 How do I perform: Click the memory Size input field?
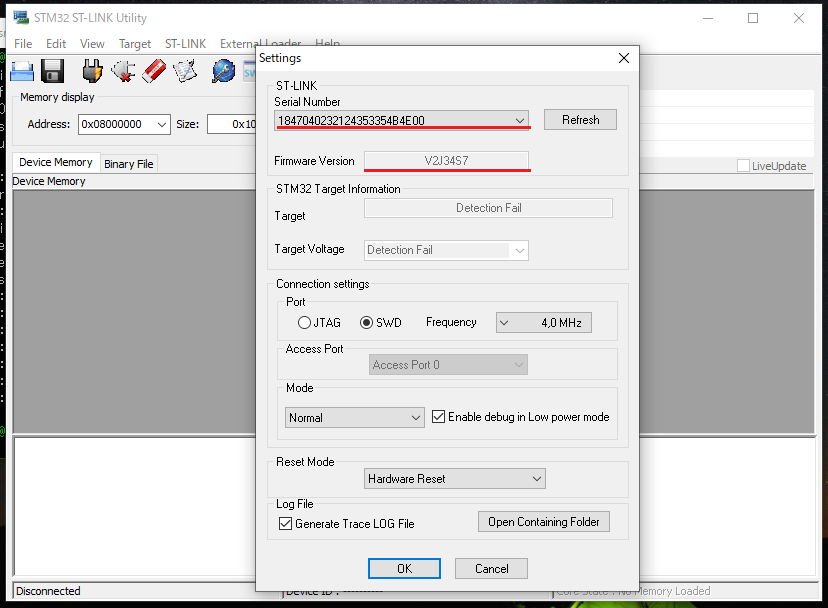(x=232, y=125)
